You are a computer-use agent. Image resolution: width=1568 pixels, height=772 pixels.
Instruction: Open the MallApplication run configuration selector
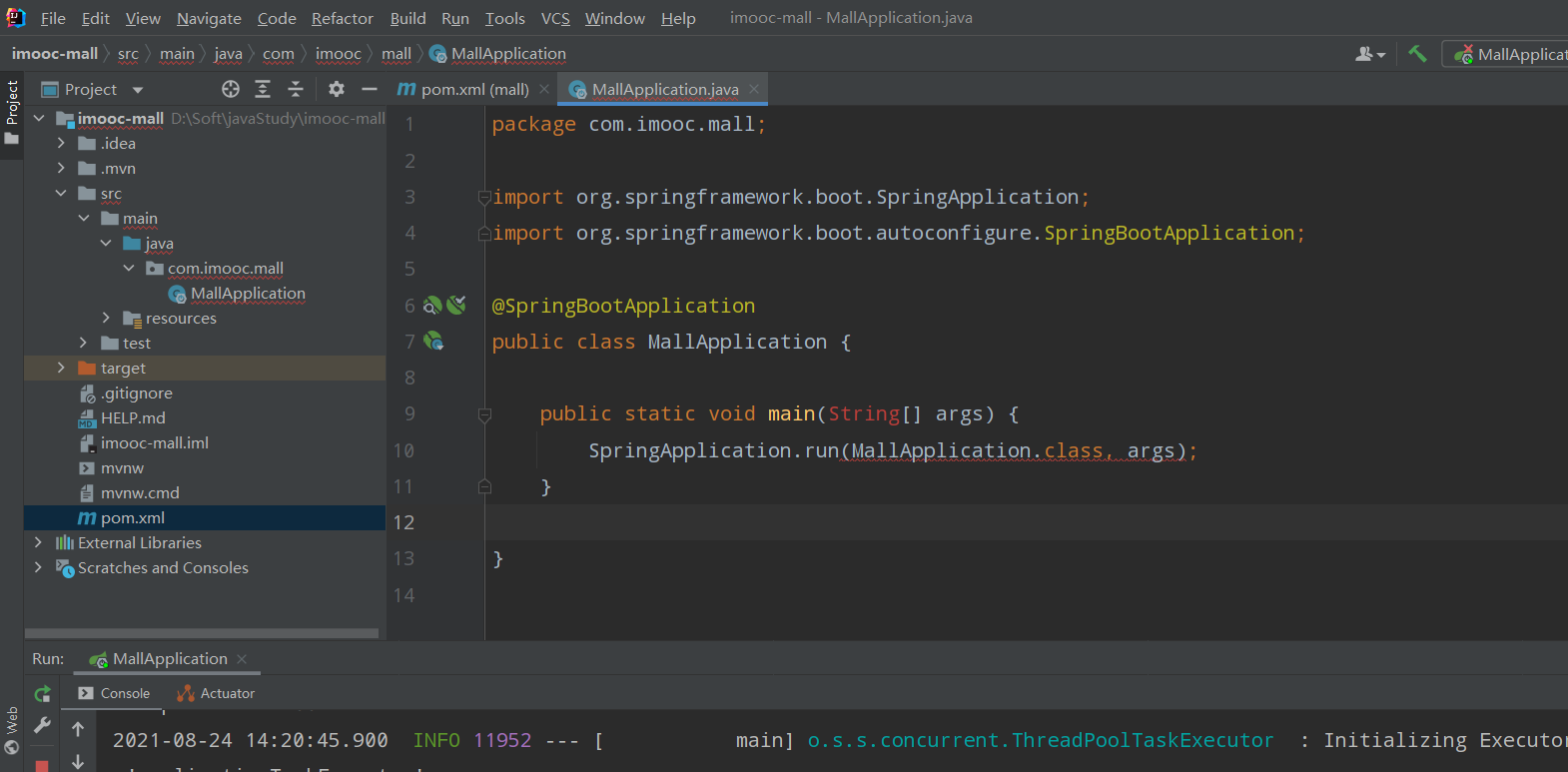pos(1510,54)
